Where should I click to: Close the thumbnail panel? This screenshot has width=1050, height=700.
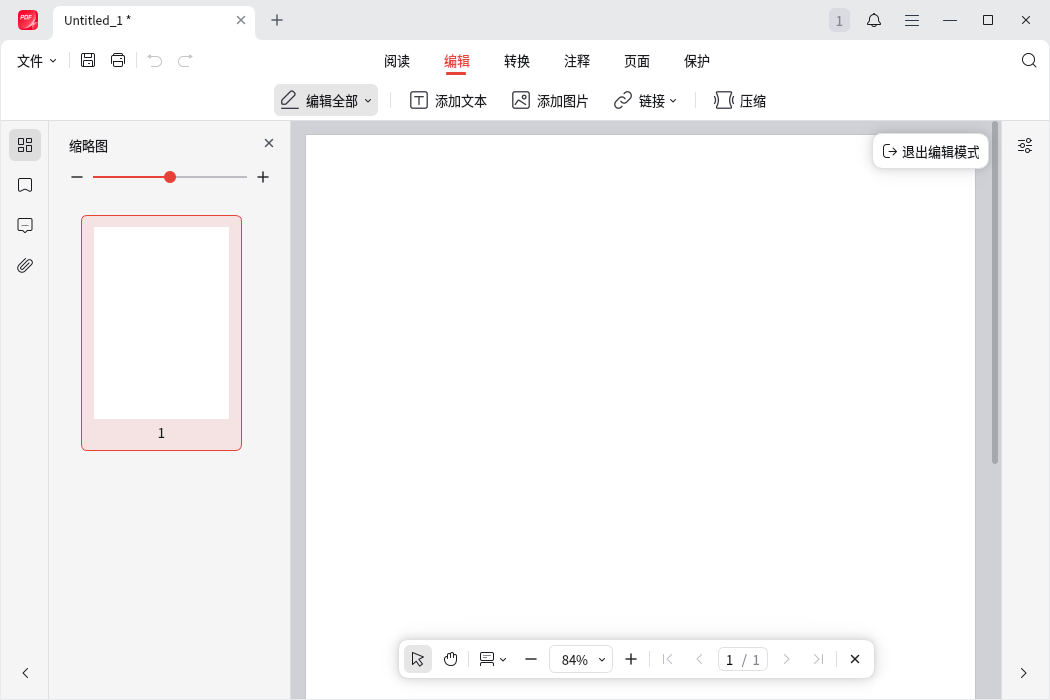pos(269,143)
